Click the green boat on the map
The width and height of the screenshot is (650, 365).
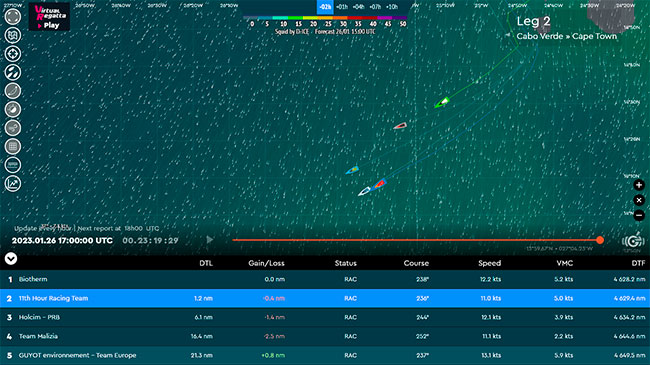[442, 102]
